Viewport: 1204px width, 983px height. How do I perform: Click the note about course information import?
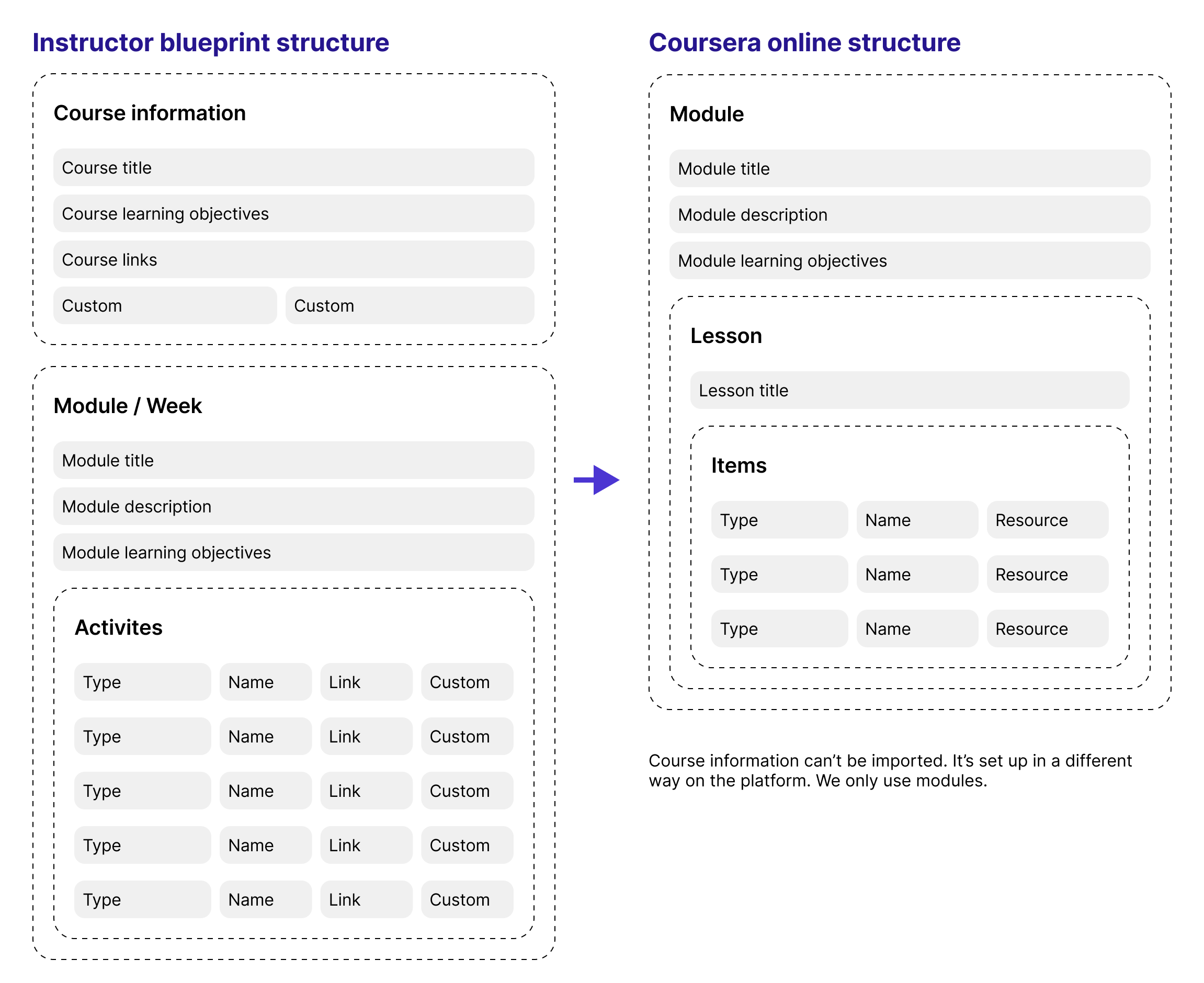890,770
